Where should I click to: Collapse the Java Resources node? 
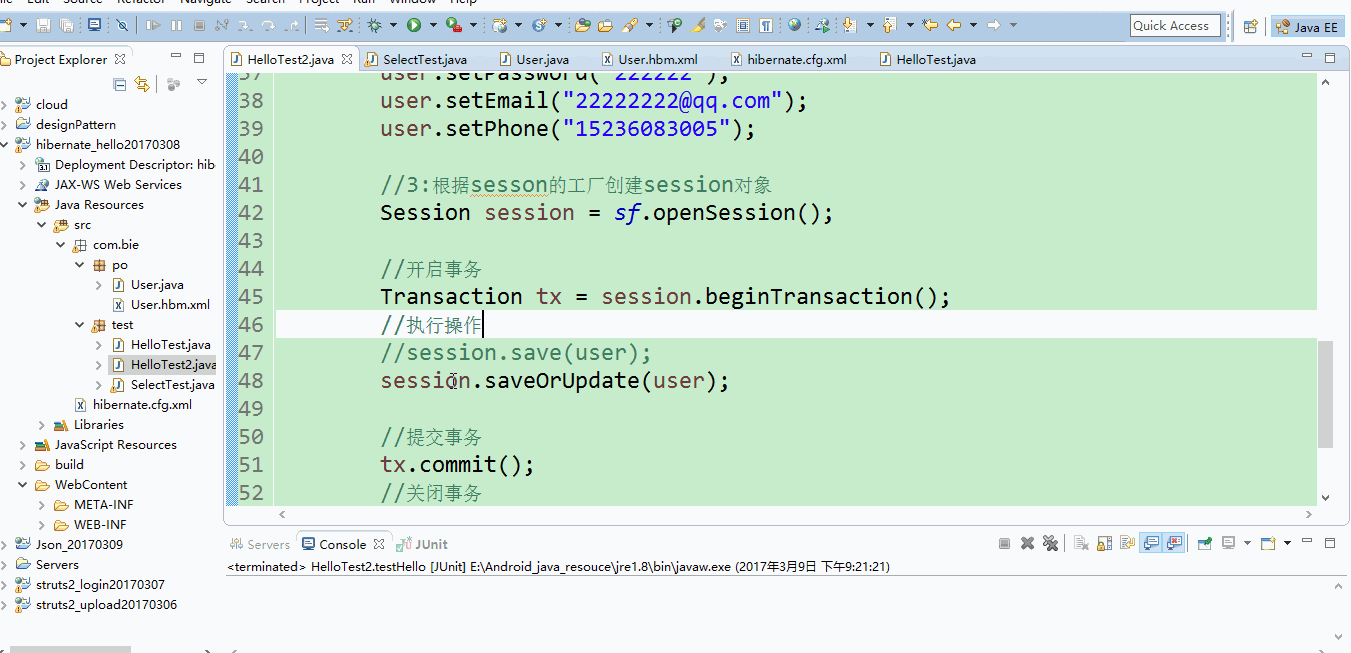[23, 204]
